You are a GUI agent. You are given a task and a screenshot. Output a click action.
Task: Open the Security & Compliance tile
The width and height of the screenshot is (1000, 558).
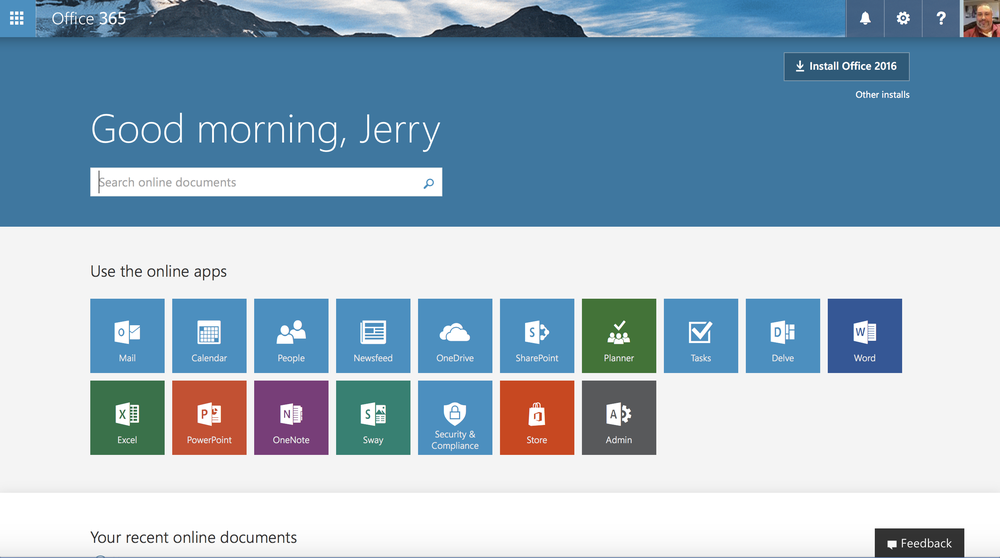(455, 418)
